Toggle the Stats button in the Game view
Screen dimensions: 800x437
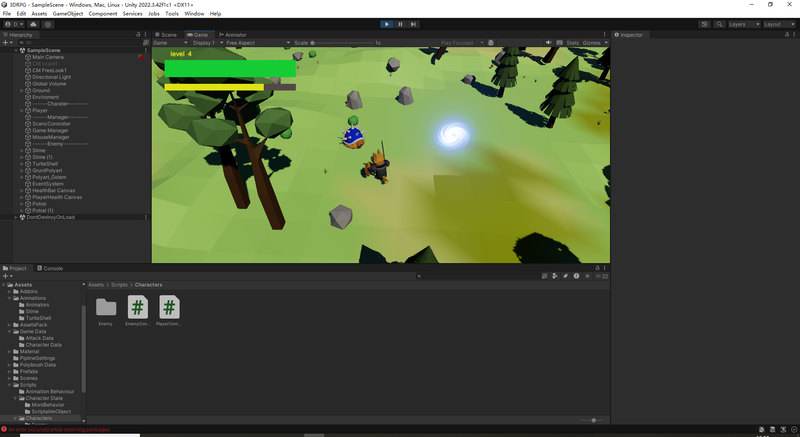tap(572, 43)
